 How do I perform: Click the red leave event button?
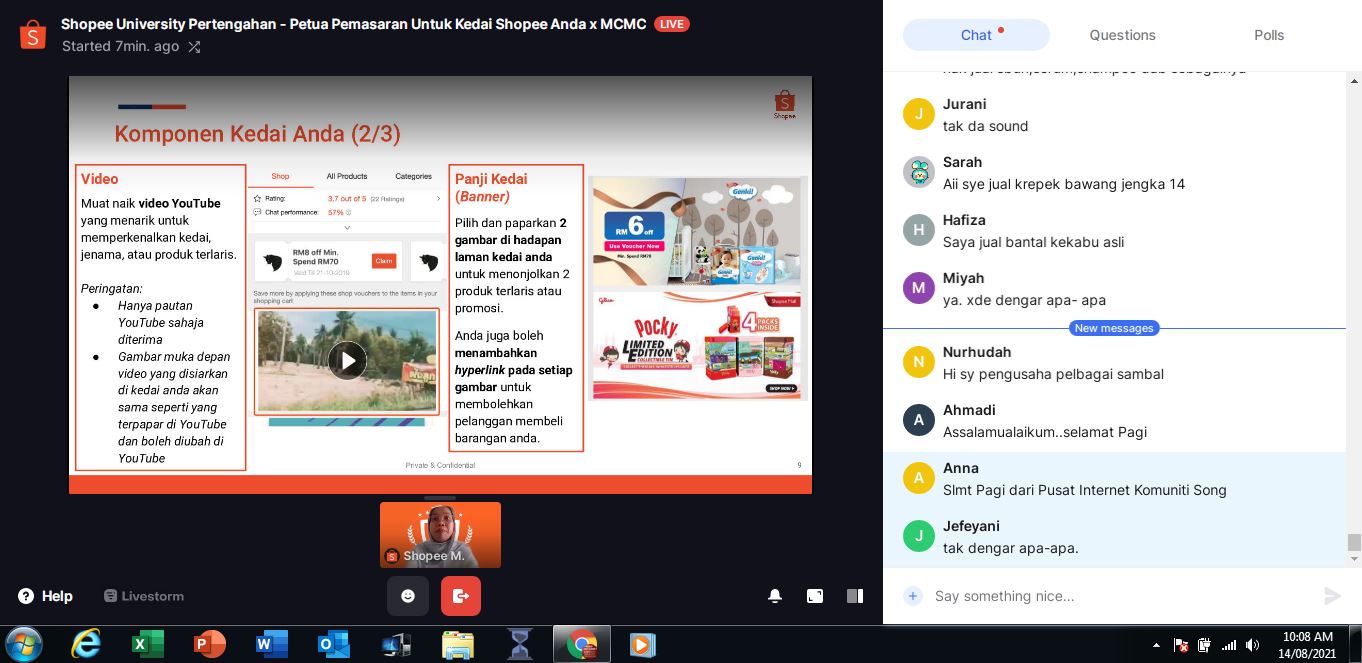pyautogui.click(x=460, y=596)
